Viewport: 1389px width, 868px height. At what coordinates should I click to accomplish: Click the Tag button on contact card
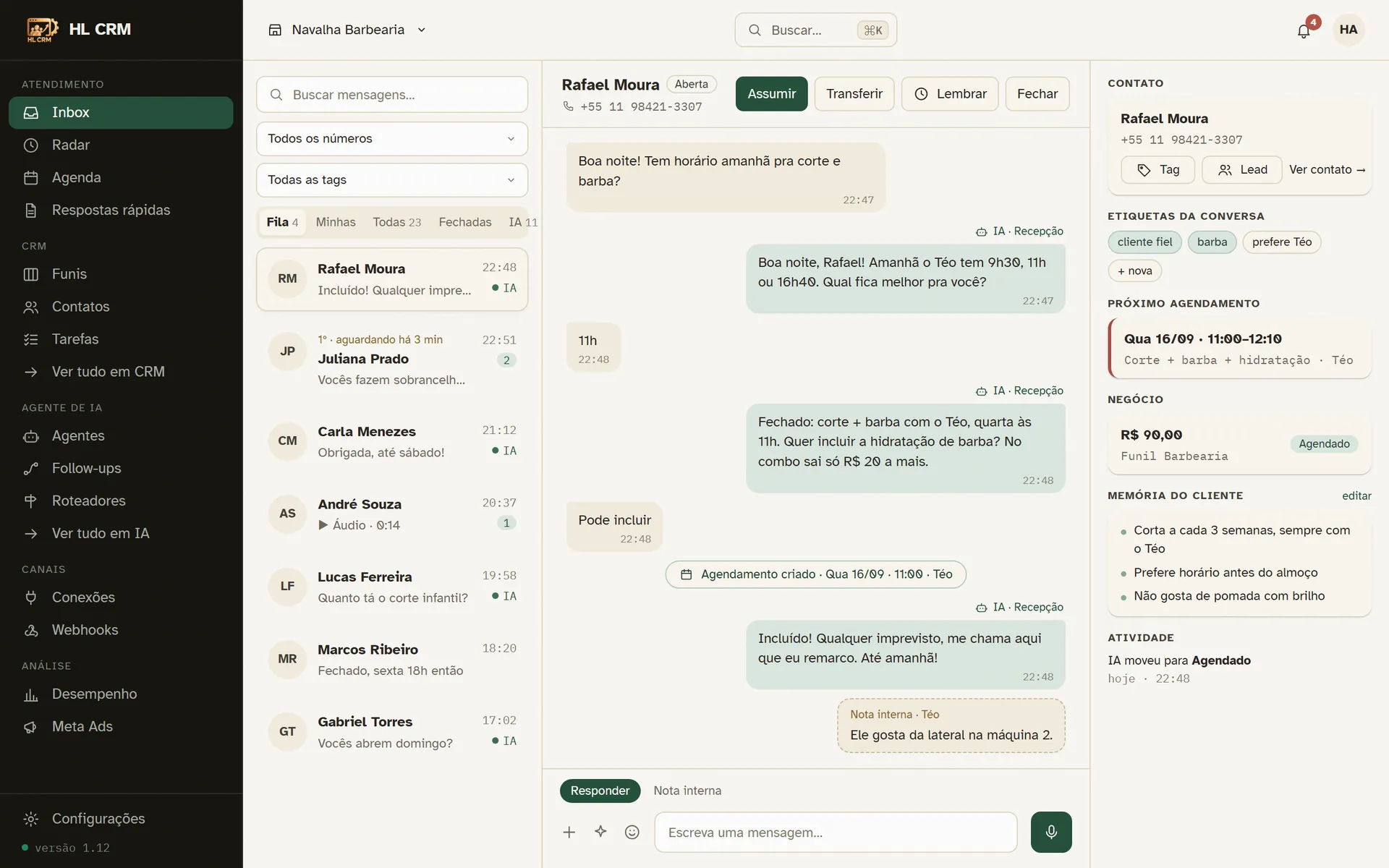[1157, 170]
